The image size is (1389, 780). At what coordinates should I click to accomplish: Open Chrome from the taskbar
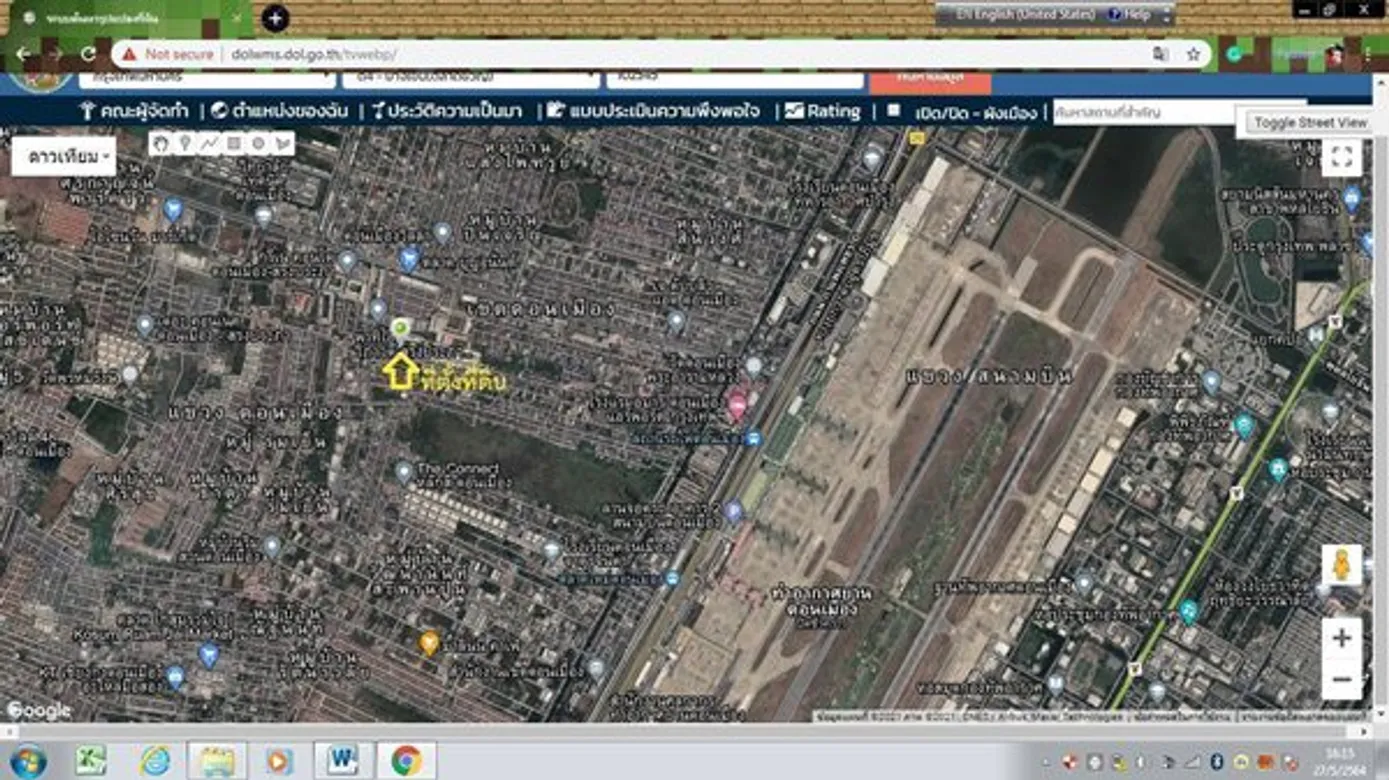click(406, 761)
